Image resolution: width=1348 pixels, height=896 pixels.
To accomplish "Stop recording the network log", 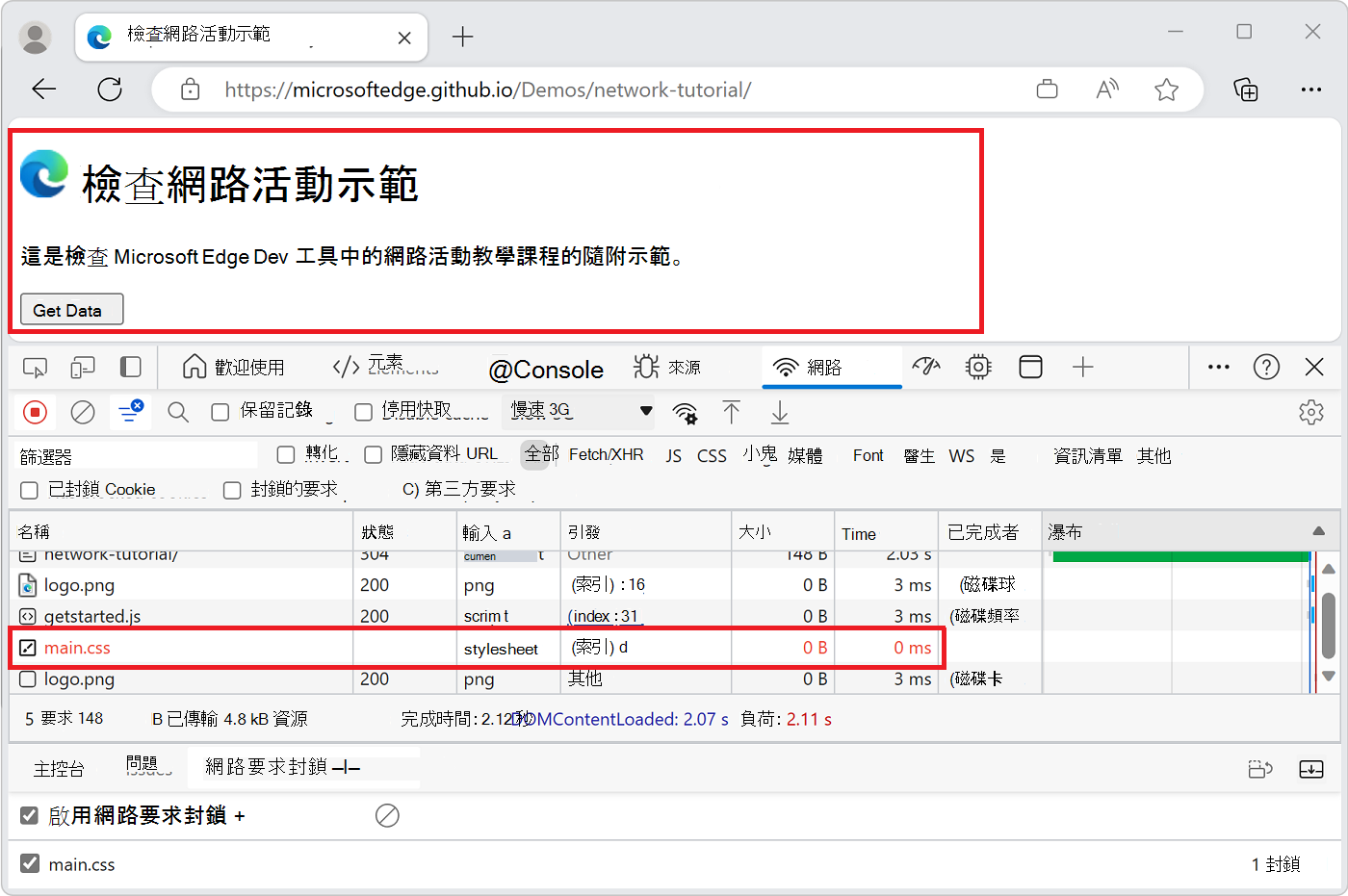I will [36, 411].
